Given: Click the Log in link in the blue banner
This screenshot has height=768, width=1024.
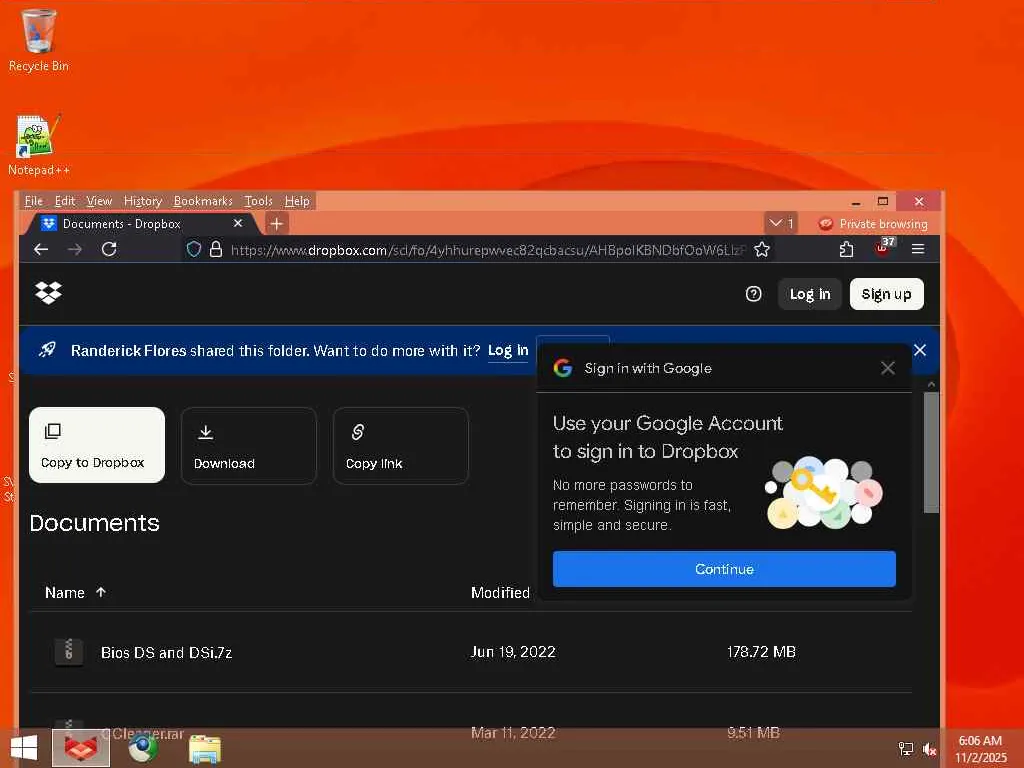Looking at the screenshot, I should coord(508,351).
